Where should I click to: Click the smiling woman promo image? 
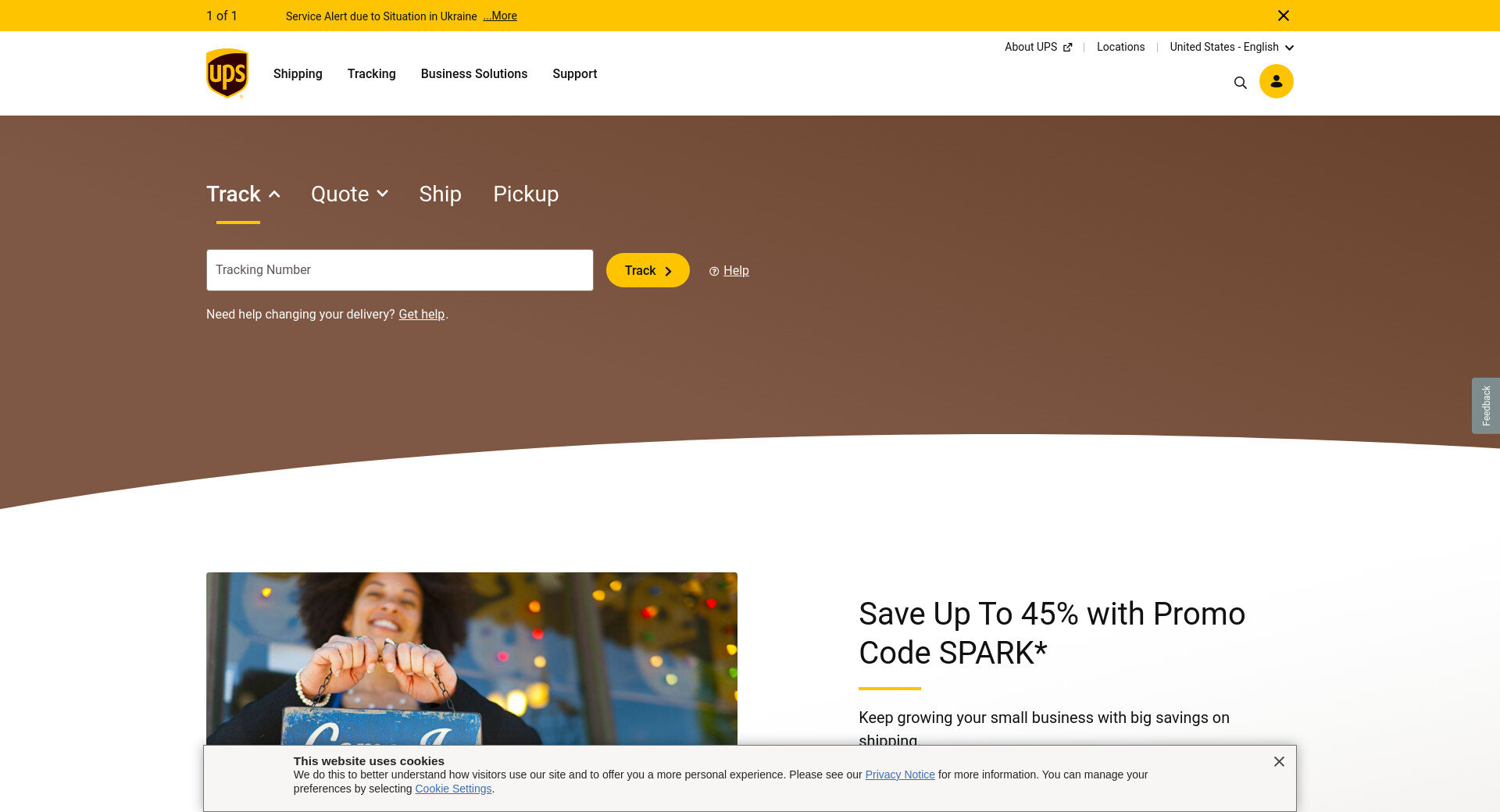pos(472,658)
